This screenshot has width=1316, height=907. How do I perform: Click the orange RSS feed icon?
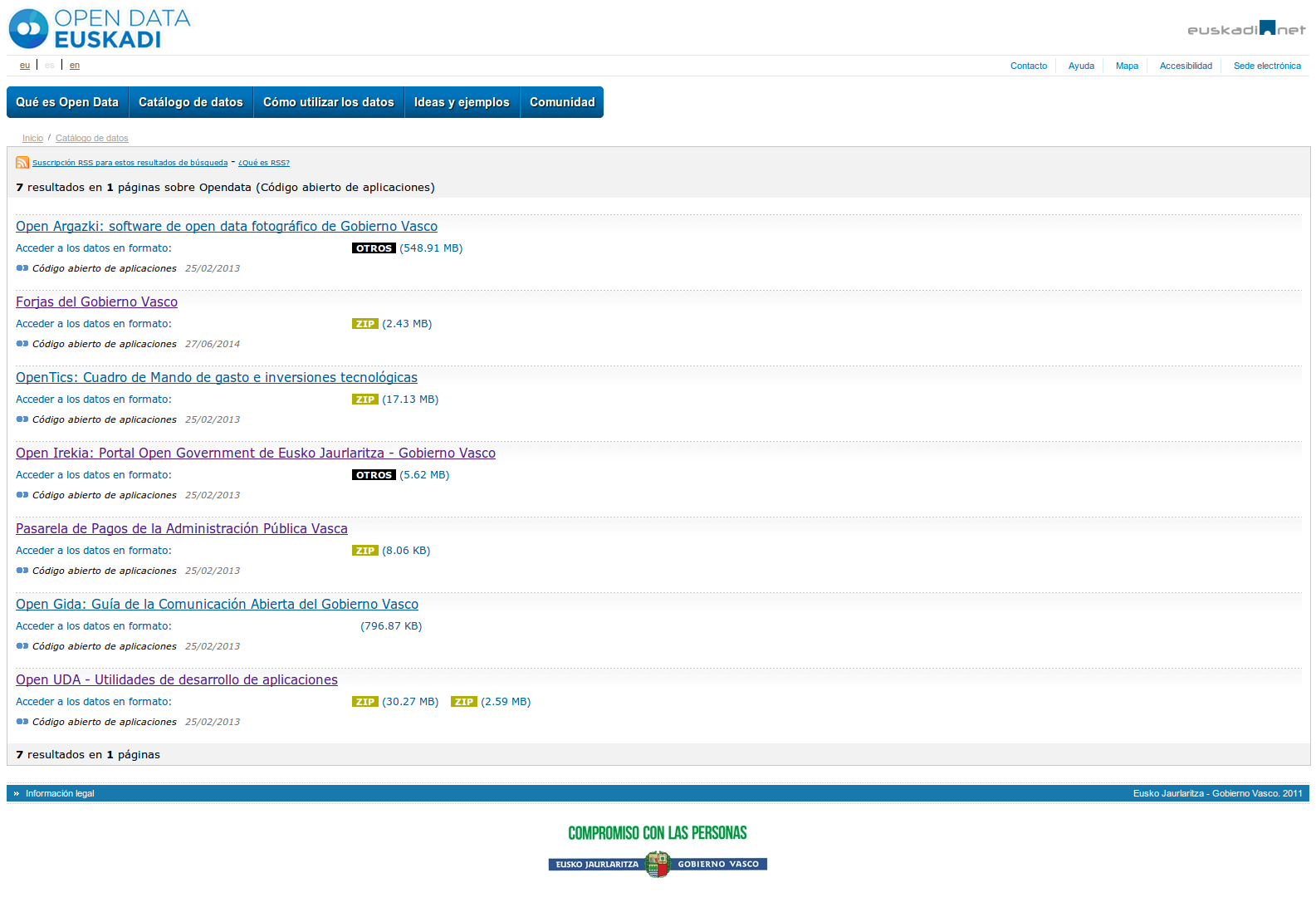[x=22, y=163]
